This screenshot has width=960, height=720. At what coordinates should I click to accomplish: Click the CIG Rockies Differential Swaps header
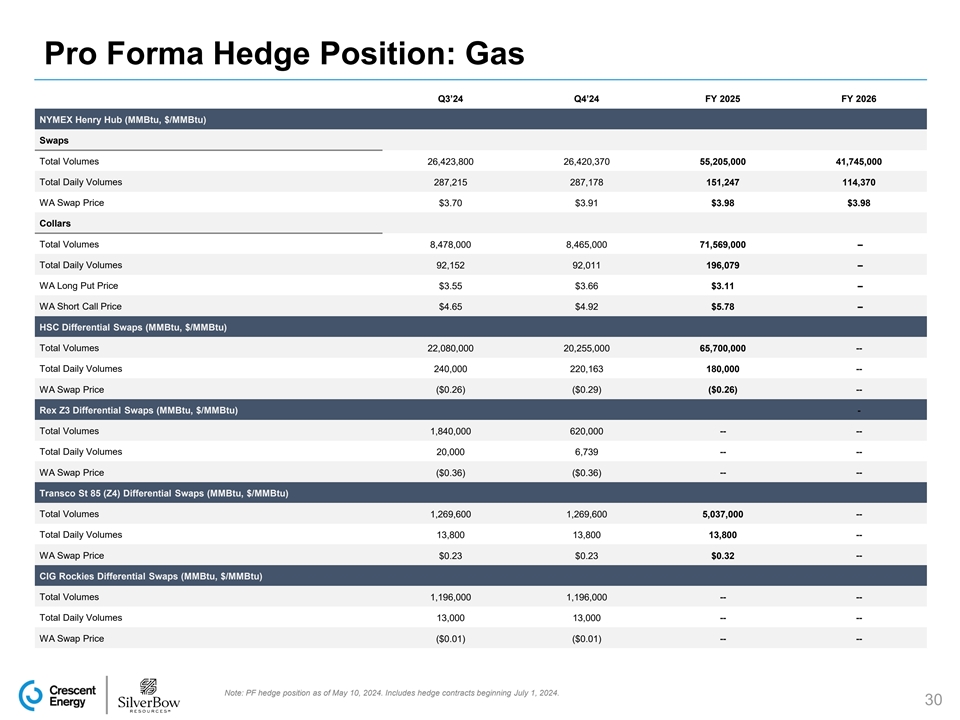151,576
